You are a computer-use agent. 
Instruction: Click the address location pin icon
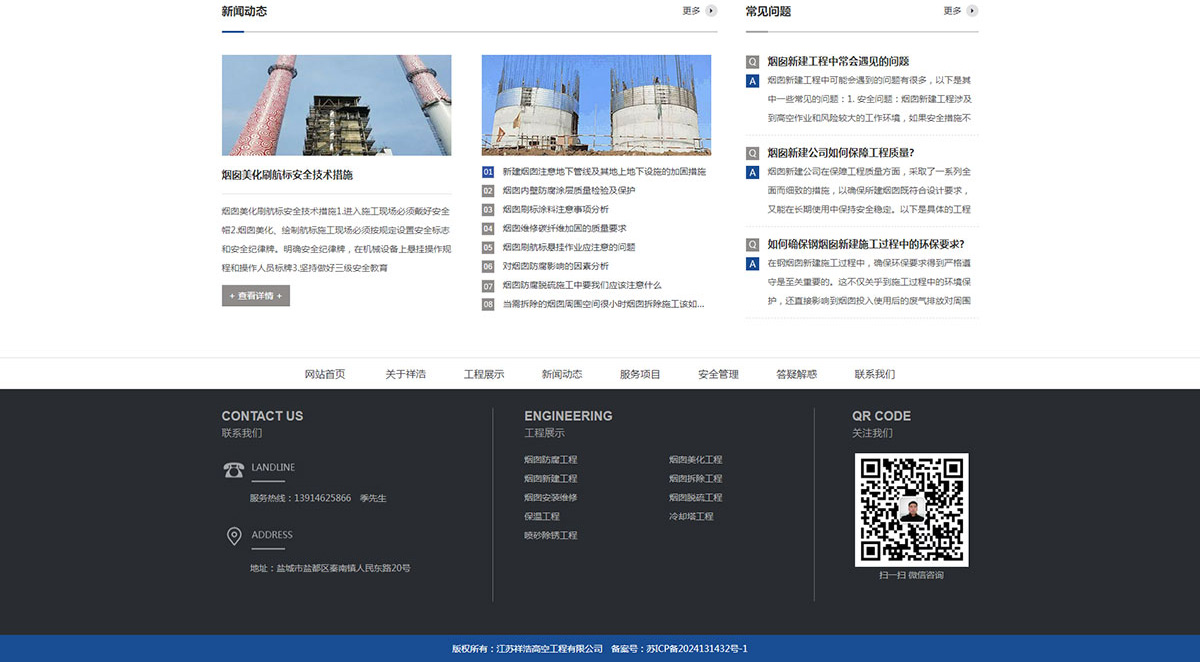[234, 536]
